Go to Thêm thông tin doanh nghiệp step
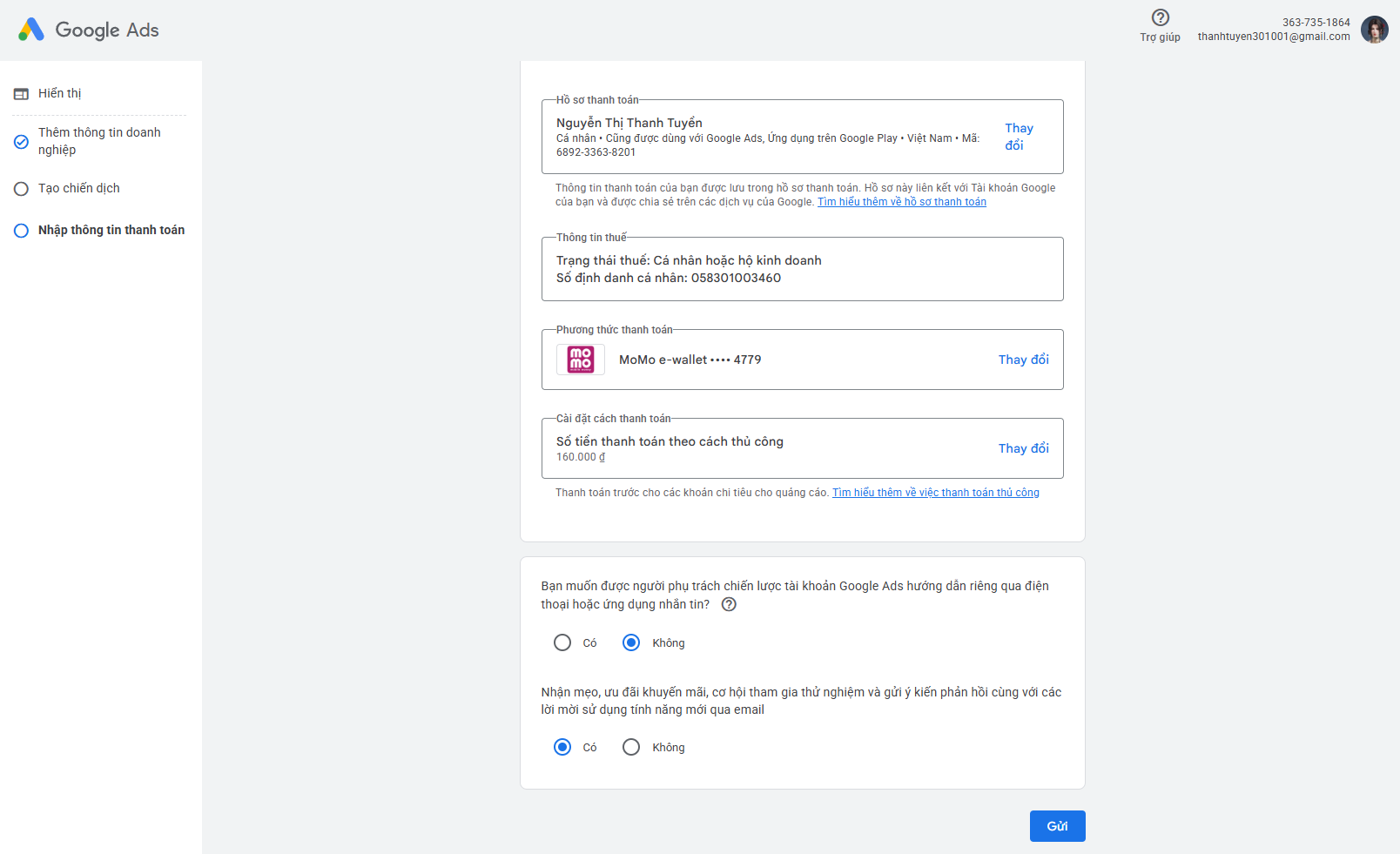1400x854 pixels. (99, 141)
